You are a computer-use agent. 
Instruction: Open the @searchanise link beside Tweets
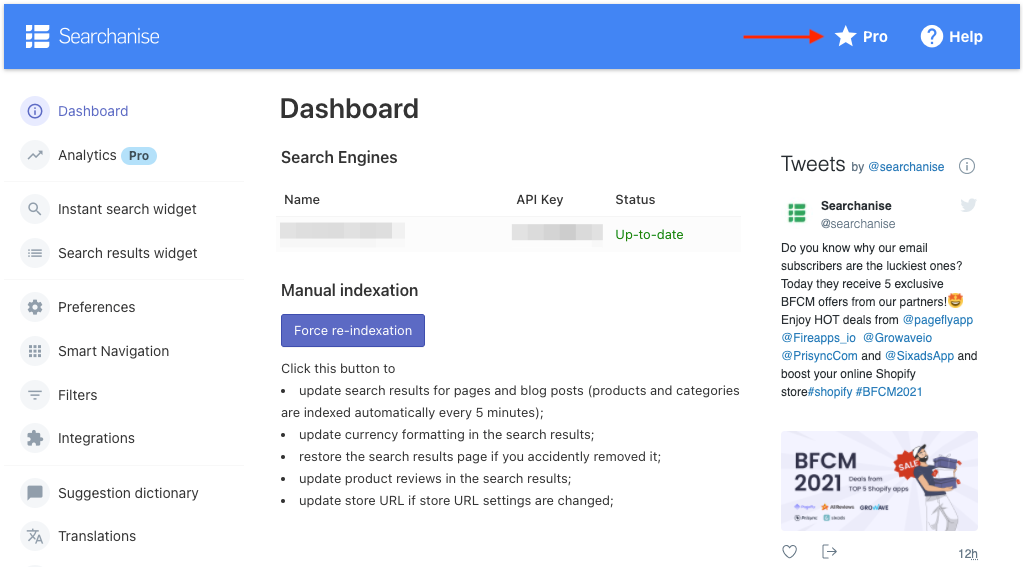coord(906,167)
